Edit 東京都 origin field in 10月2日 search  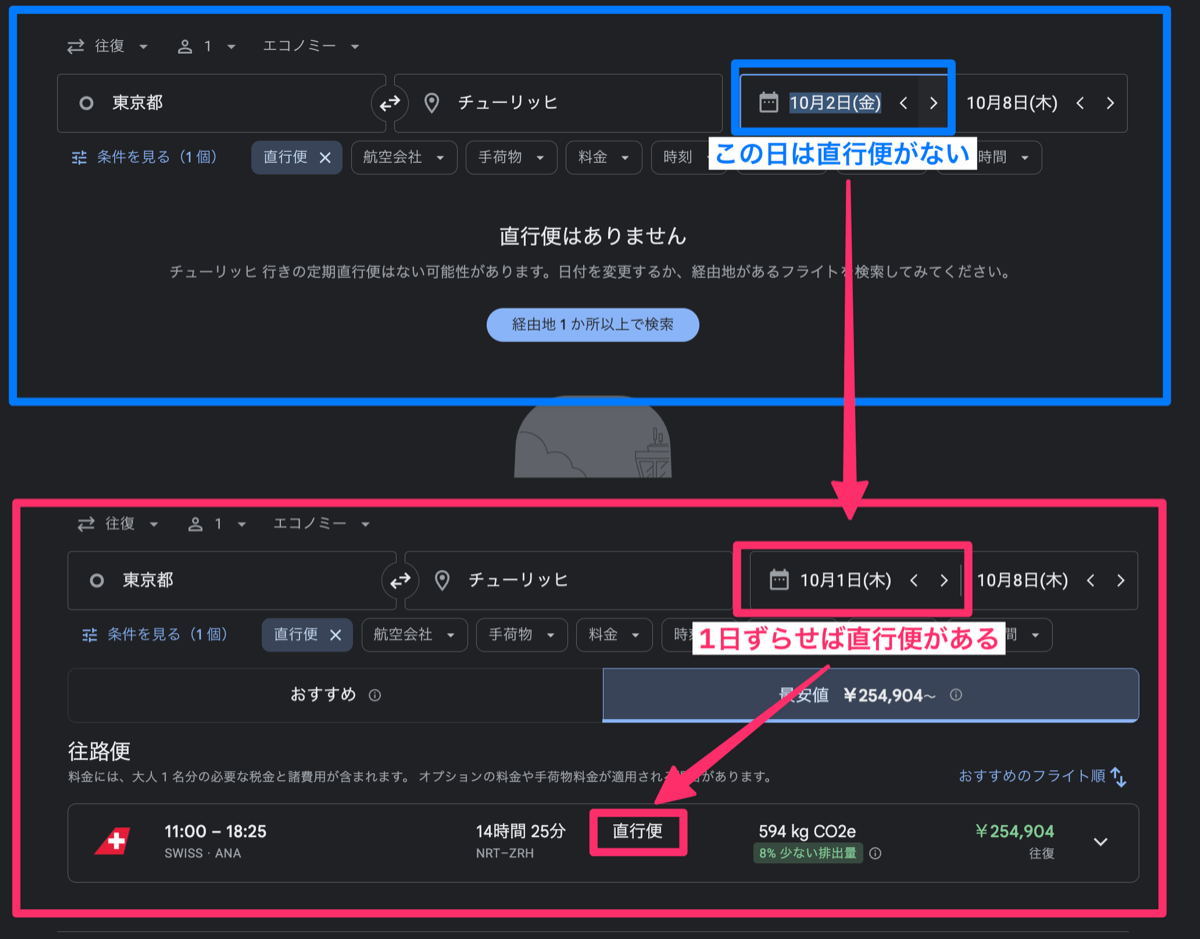pos(221,103)
